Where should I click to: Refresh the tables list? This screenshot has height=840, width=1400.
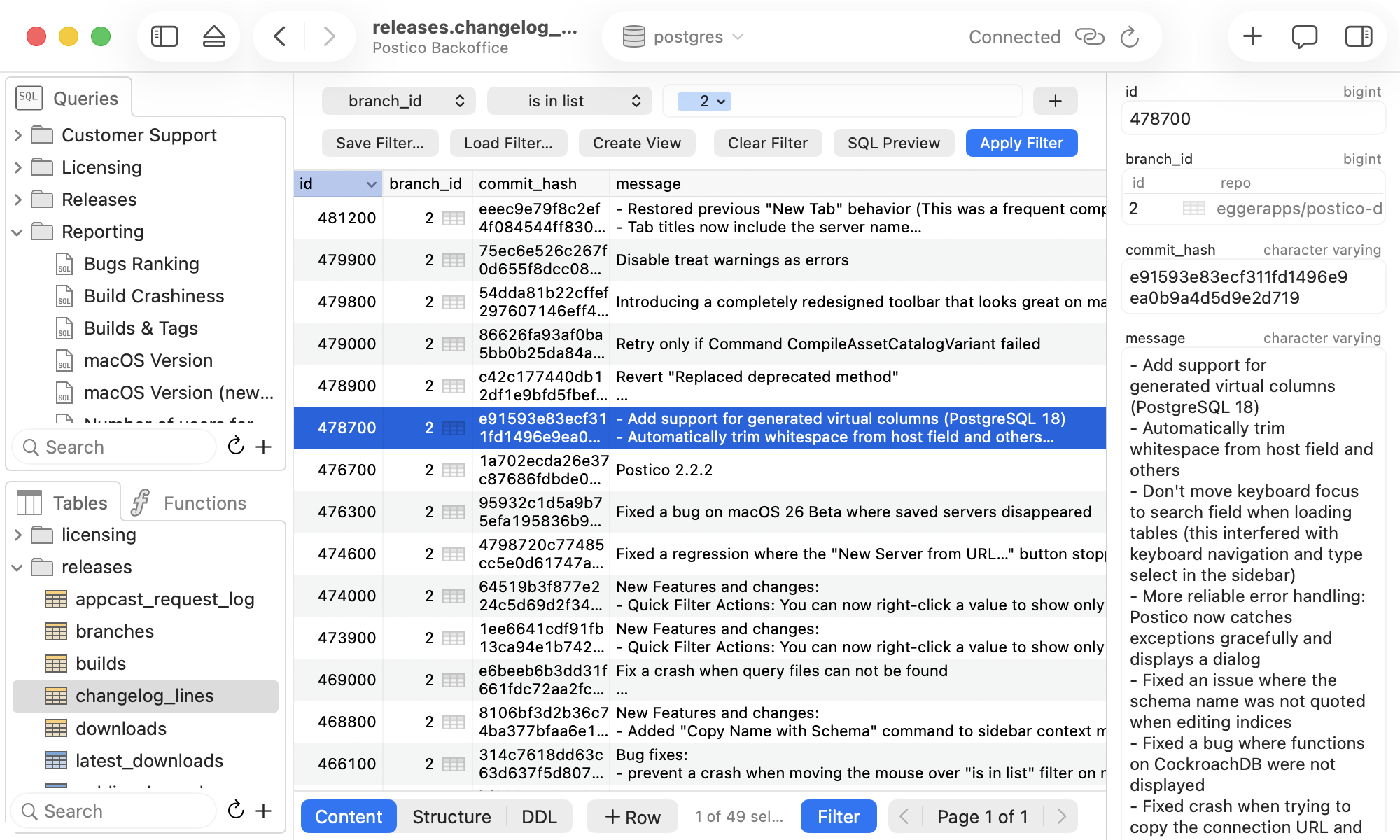pyautogui.click(x=236, y=811)
